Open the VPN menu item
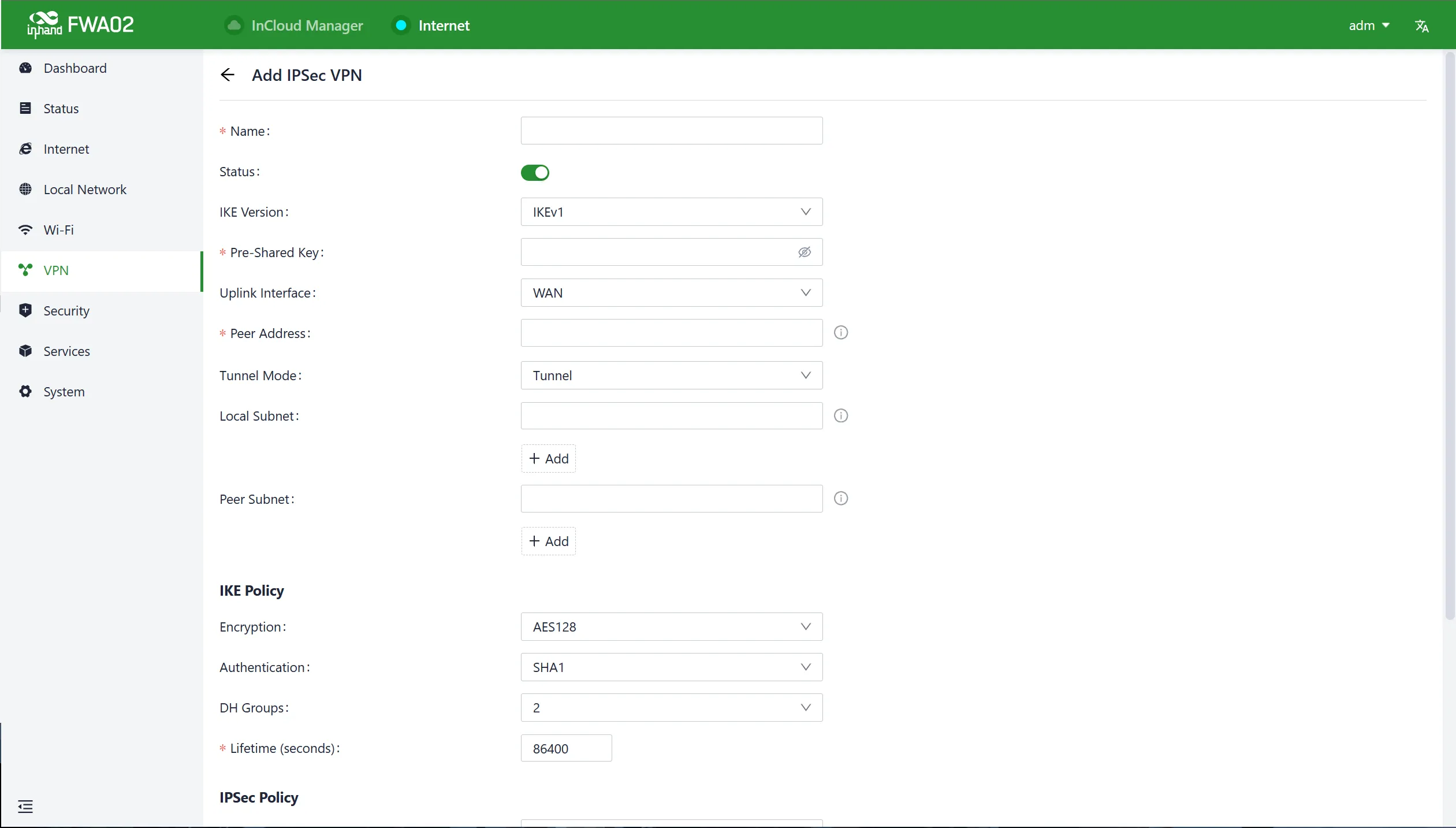The width and height of the screenshot is (1456, 828). pos(102,270)
